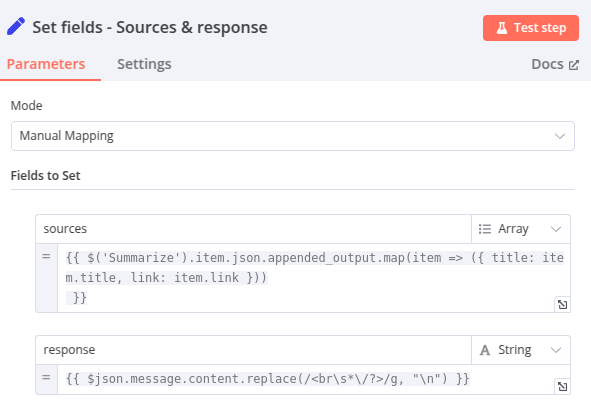591x405 pixels.
Task: Click the 'Fields to Set' heading
Action: [x=45, y=176]
